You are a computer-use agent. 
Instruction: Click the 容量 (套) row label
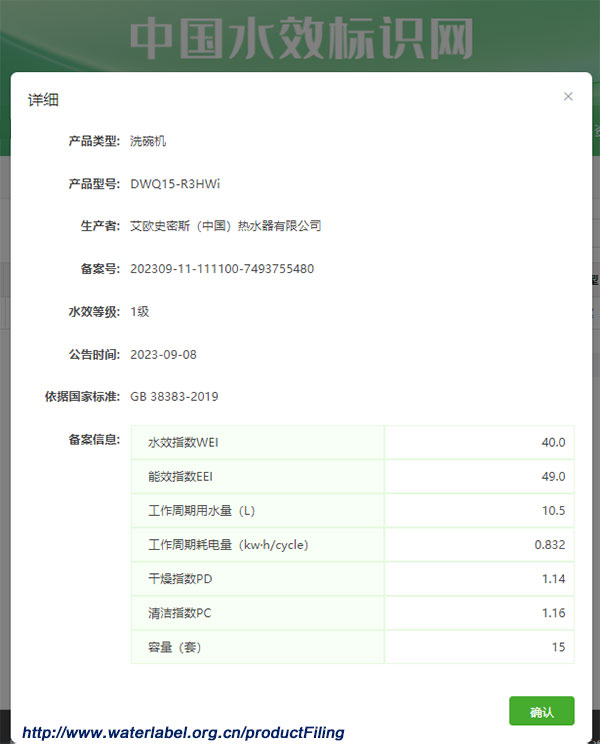[x=175, y=647]
